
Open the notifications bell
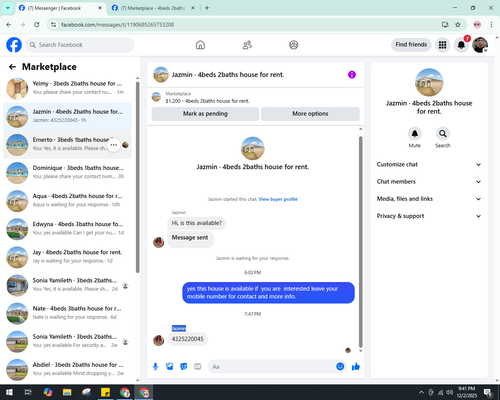pyautogui.click(x=461, y=45)
